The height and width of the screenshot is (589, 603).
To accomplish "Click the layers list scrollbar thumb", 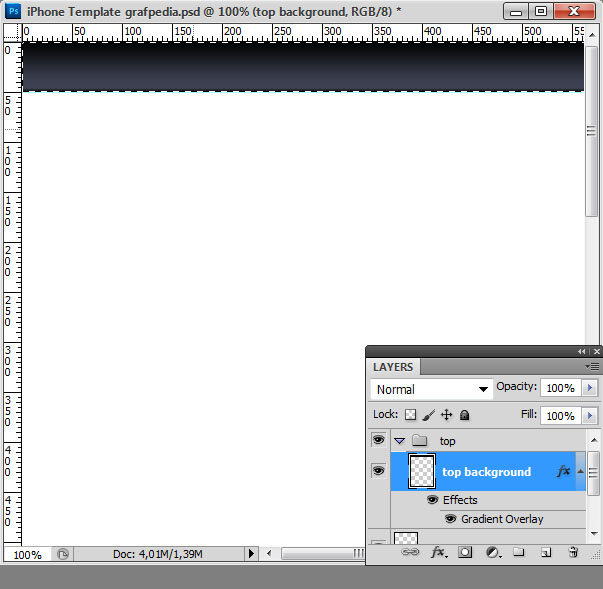I will (593, 473).
